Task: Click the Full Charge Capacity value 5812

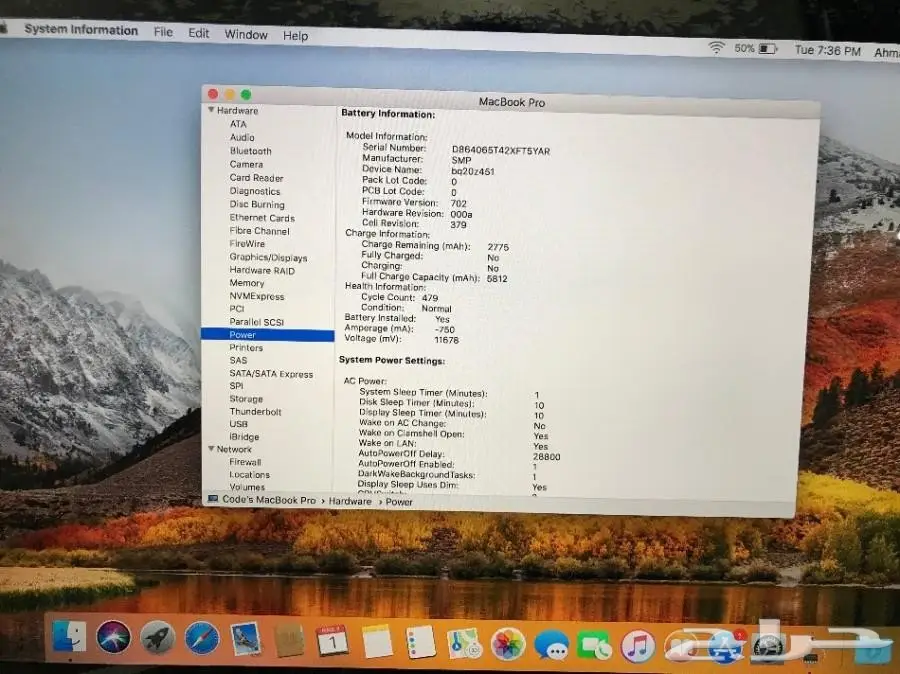Action: (x=496, y=278)
